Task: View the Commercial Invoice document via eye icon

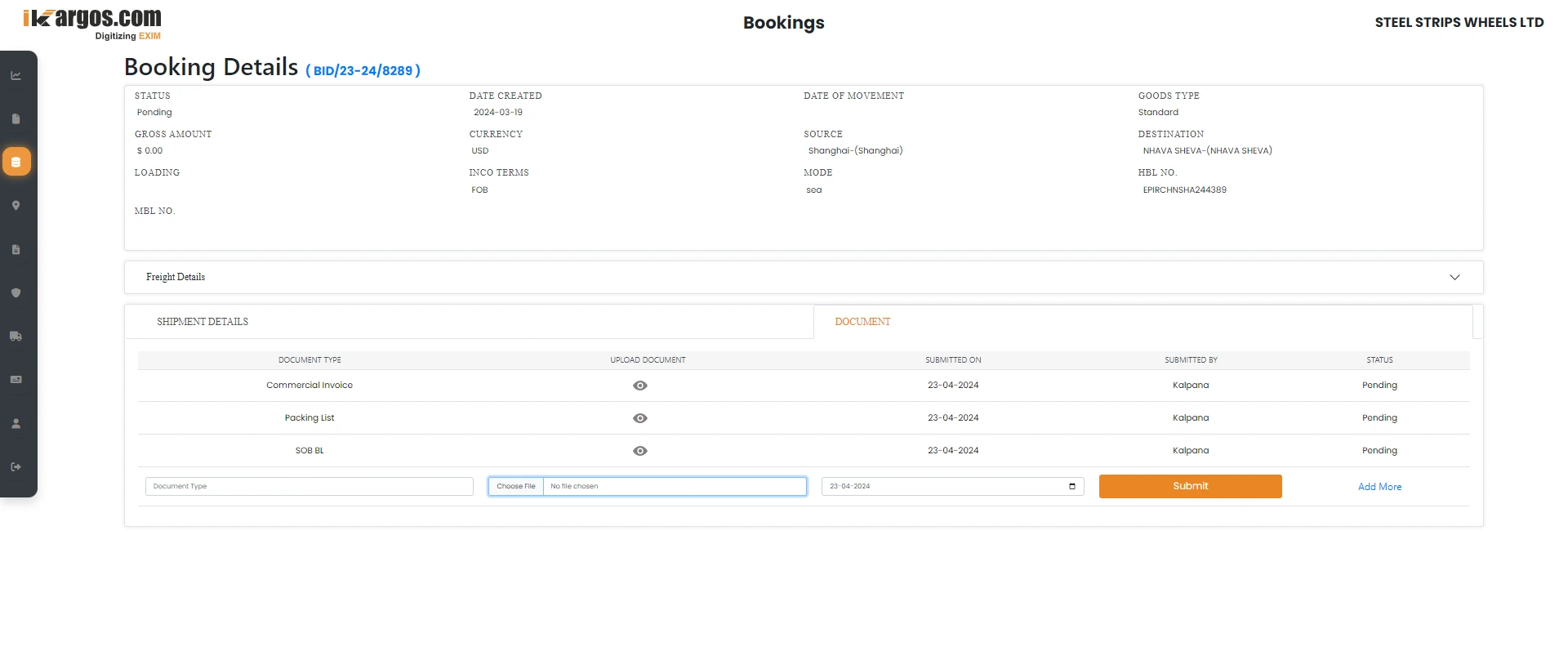Action: pos(640,386)
